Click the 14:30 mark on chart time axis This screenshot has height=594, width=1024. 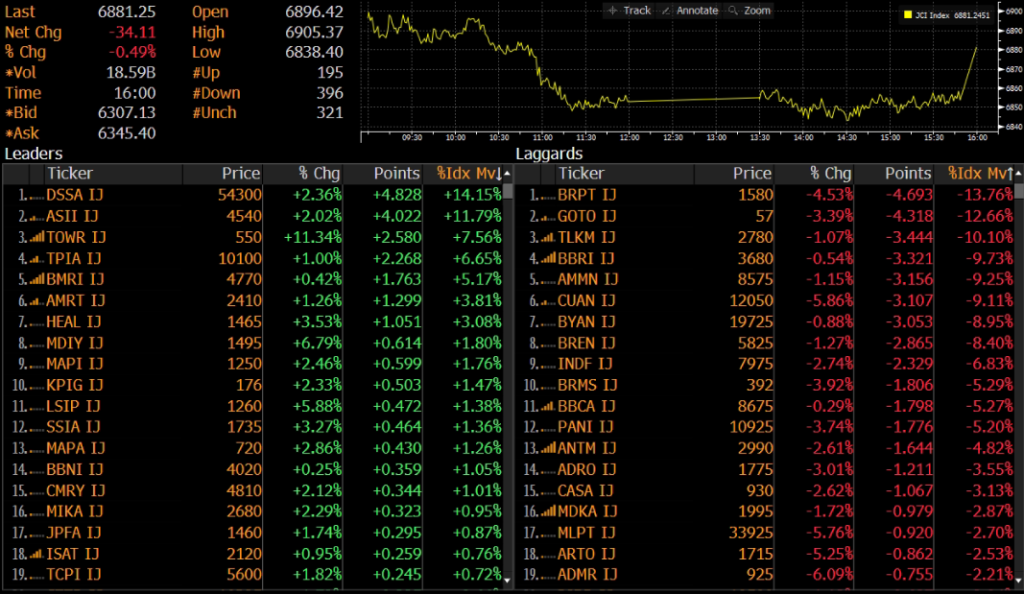[x=847, y=138]
